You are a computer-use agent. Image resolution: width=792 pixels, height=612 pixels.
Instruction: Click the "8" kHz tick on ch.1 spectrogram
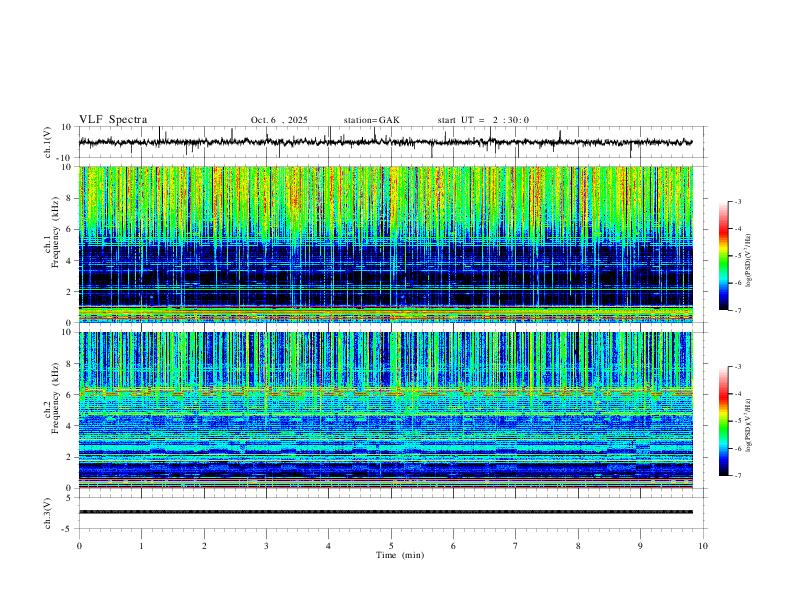point(70,198)
